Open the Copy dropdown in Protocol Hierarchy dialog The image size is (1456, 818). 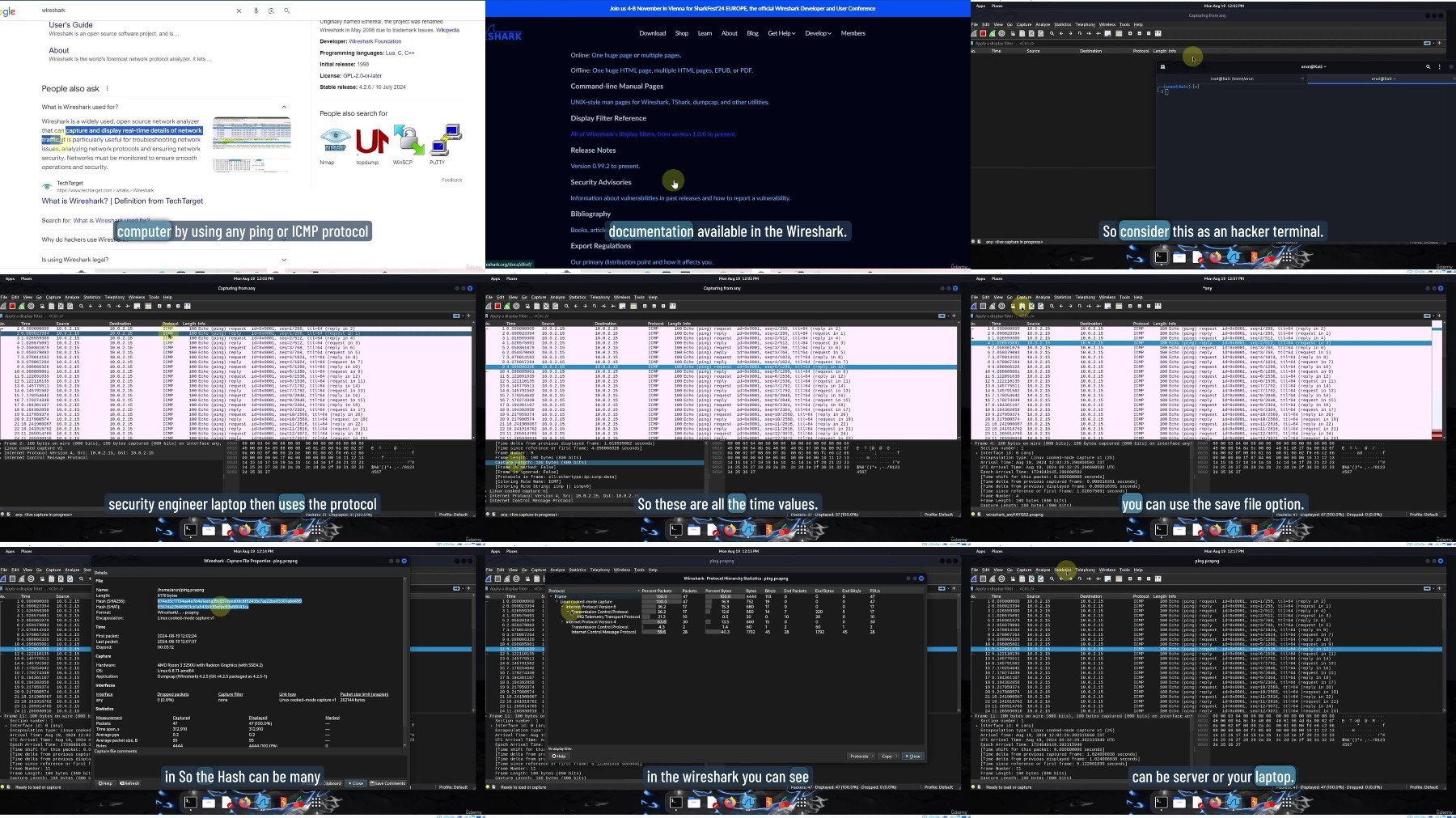pos(889,756)
